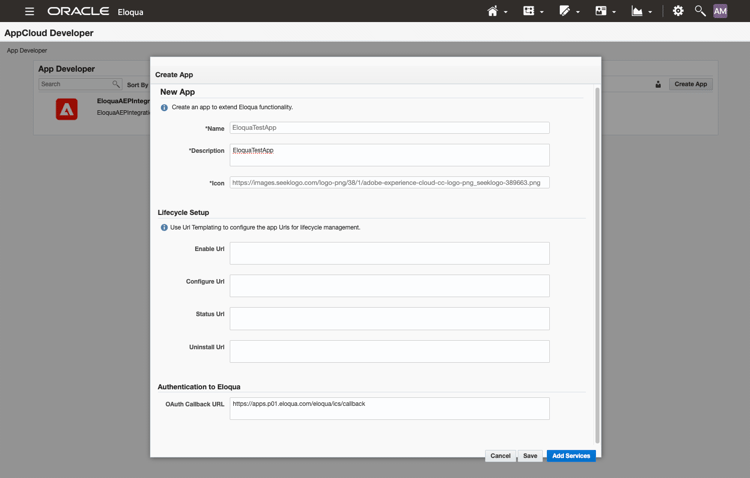Open the Analytics chart icon menu
The width and height of the screenshot is (750, 478).
[637, 11]
